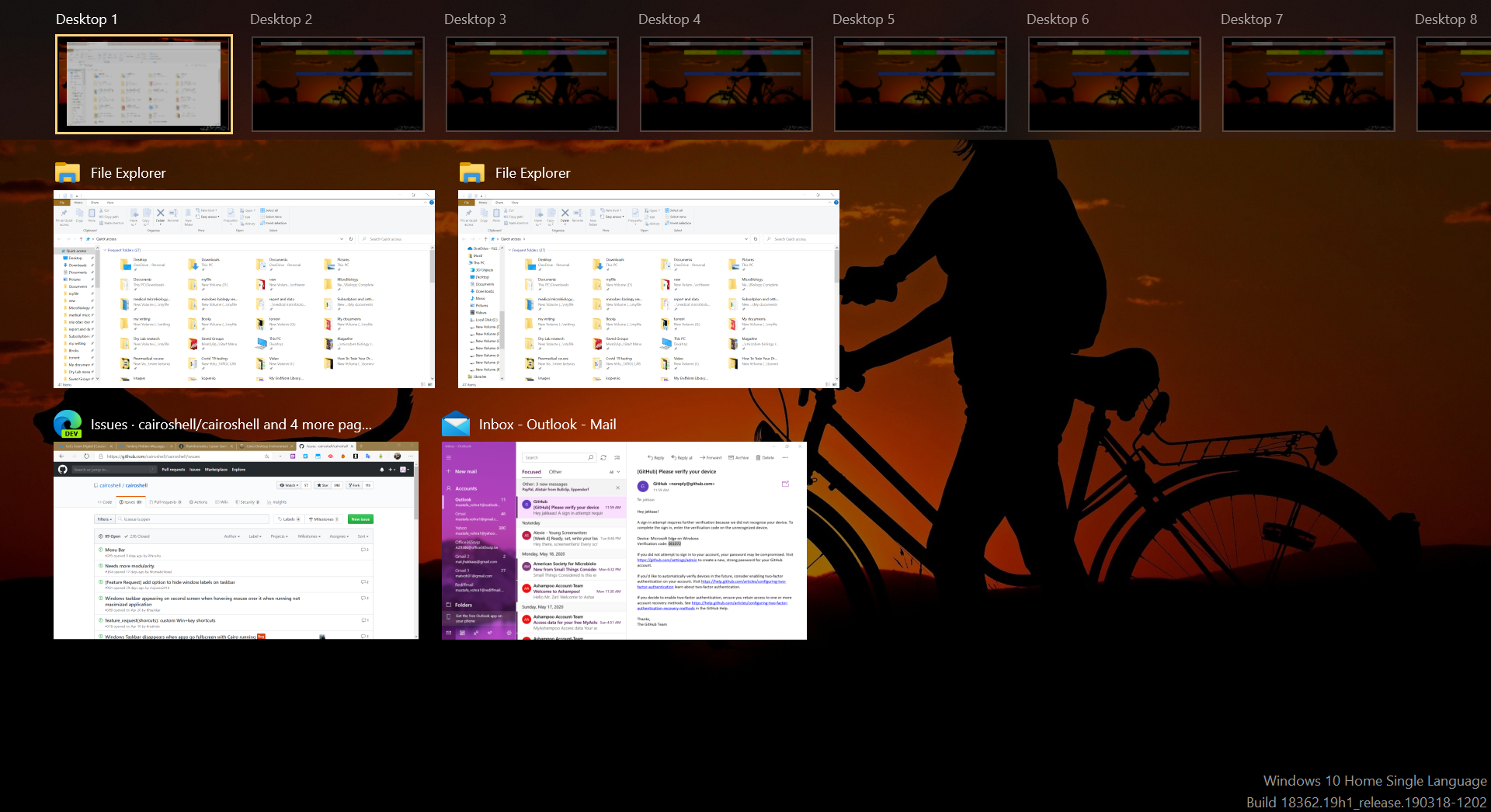Switch to the Share ribbon tab

point(95,202)
